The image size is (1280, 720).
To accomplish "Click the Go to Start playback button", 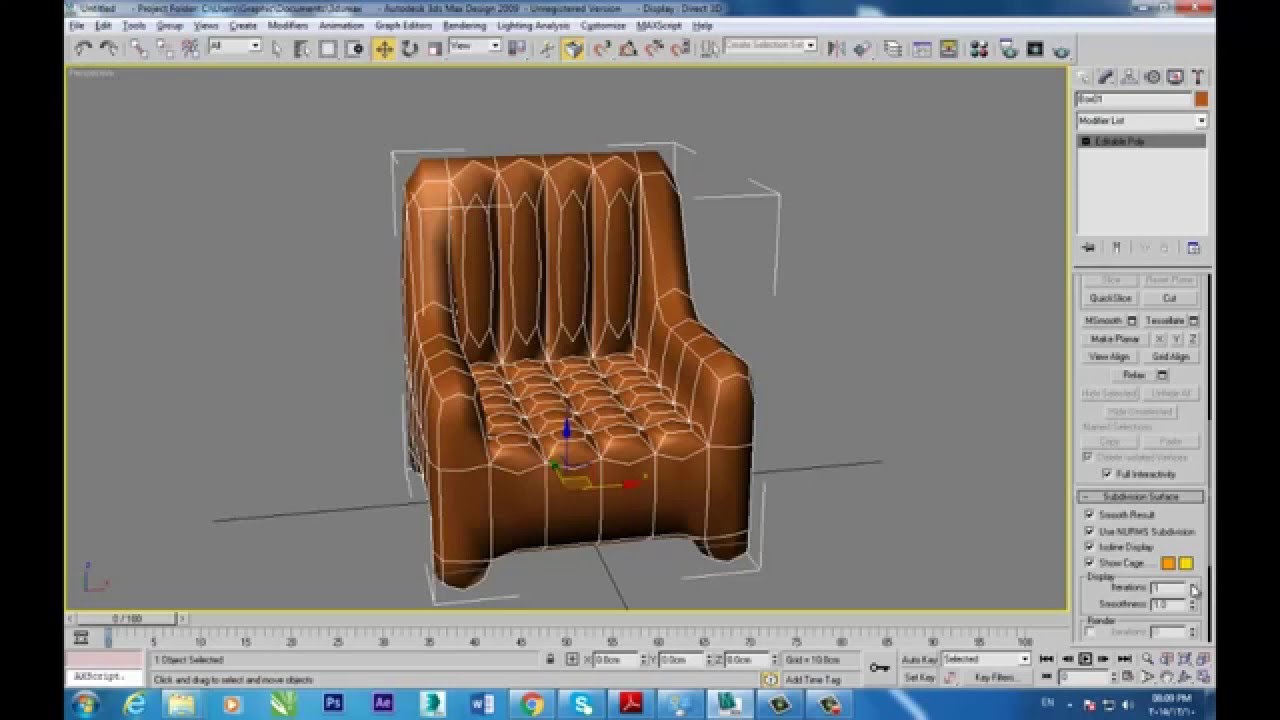I will click(1047, 659).
